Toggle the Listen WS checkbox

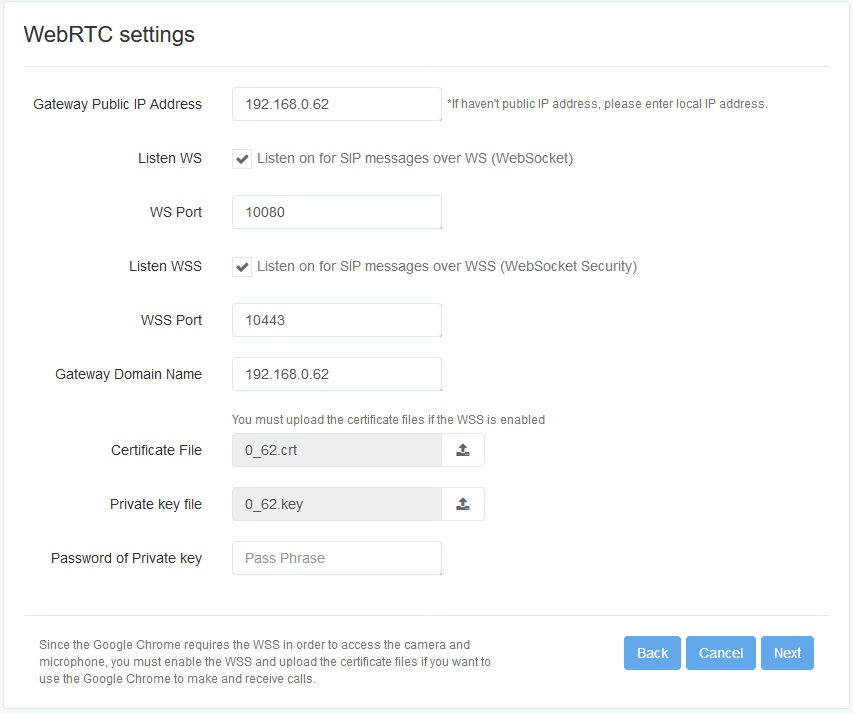(x=242, y=159)
